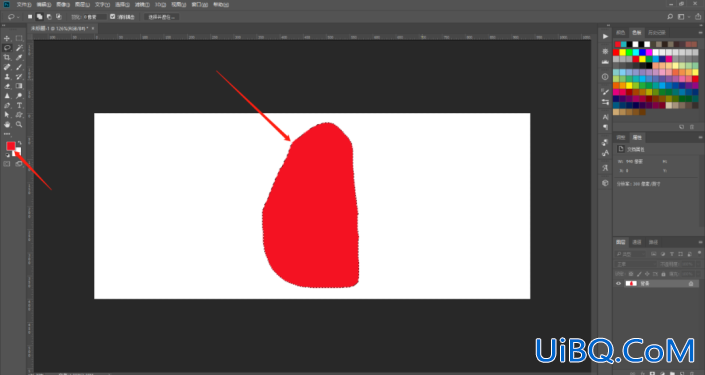
Task: Open the Properties panel flyout menu
Action: click(700, 137)
